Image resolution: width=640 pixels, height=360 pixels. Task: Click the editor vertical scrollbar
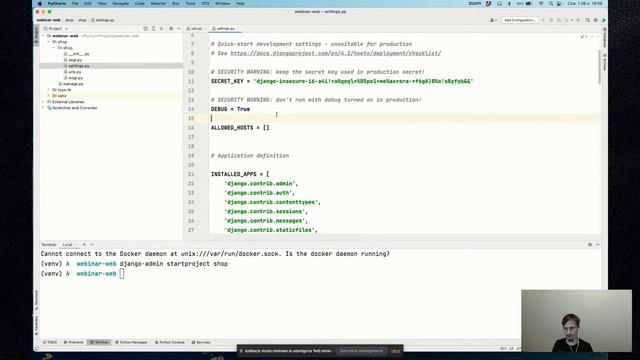pyautogui.click(x=600, y=67)
